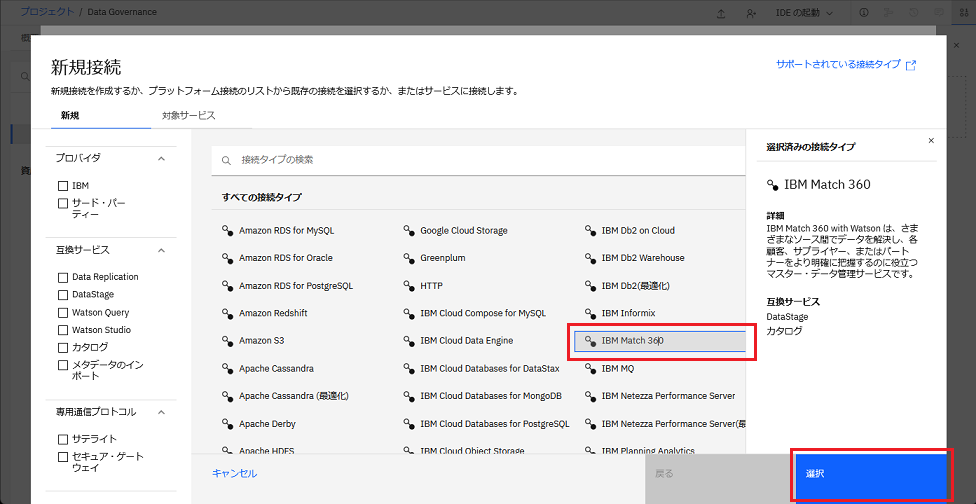This screenshot has width=976, height=504.
Task: Click the IBM Db2 on Cloud icon
Action: pyautogui.click(x=590, y=230)
